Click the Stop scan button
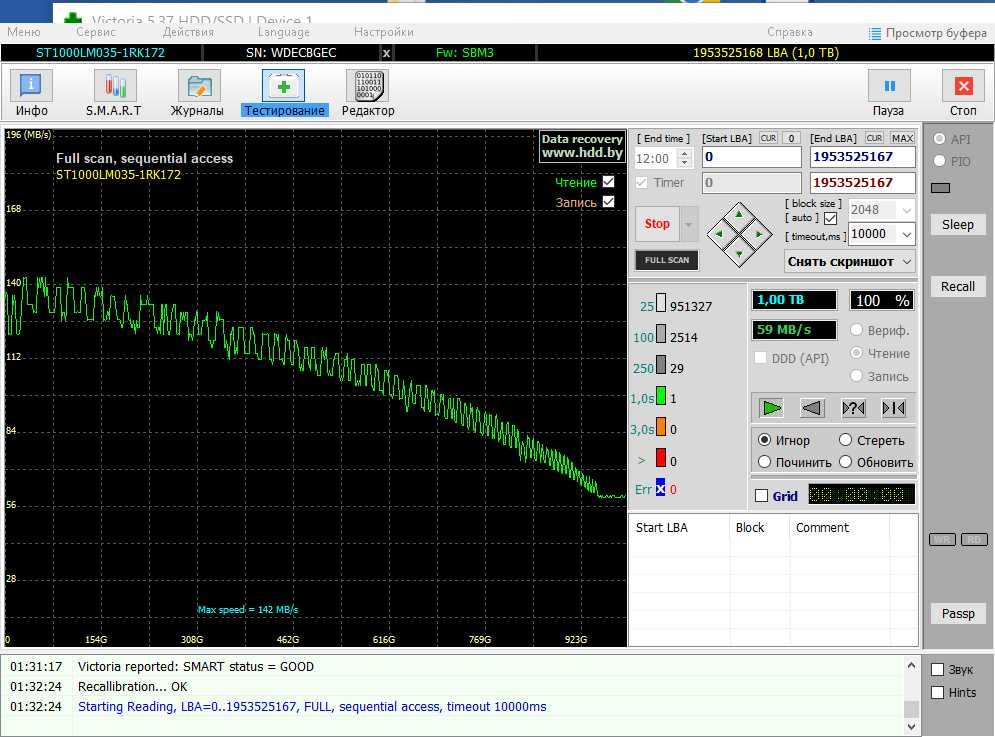Image resolution: width=995 pixels, height=737 pixels. 657,224
